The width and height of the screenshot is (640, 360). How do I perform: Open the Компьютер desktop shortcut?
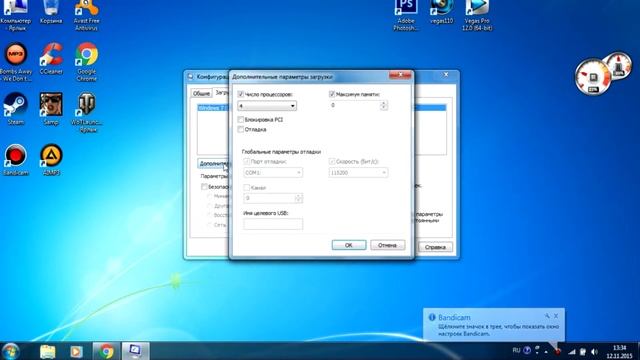tap(16, 16)
